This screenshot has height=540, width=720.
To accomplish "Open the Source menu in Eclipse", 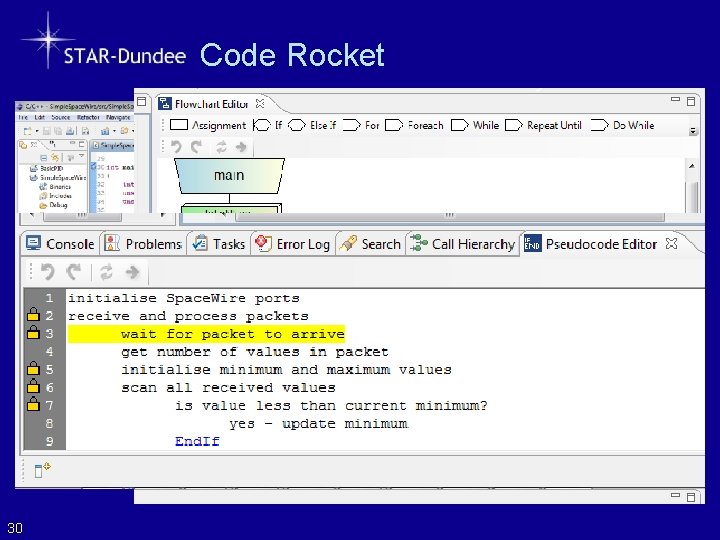I will tap(61, 118).
